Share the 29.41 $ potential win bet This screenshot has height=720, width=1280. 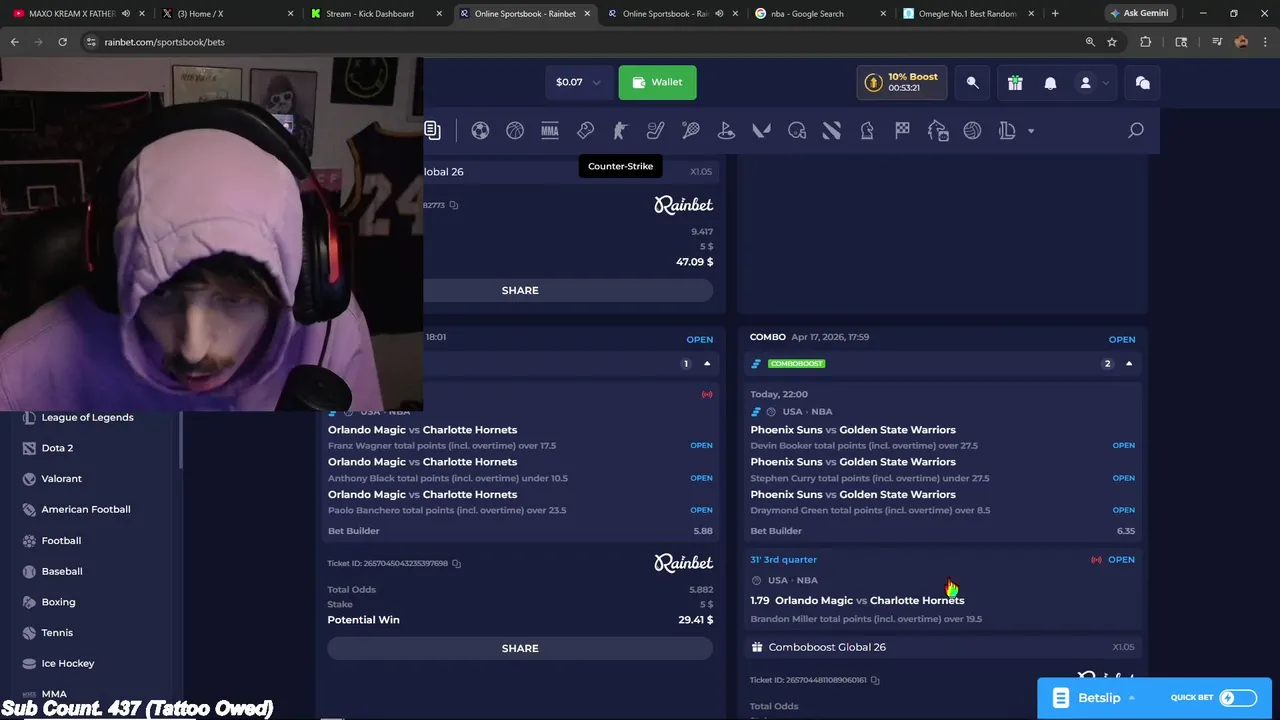point(520,648)
